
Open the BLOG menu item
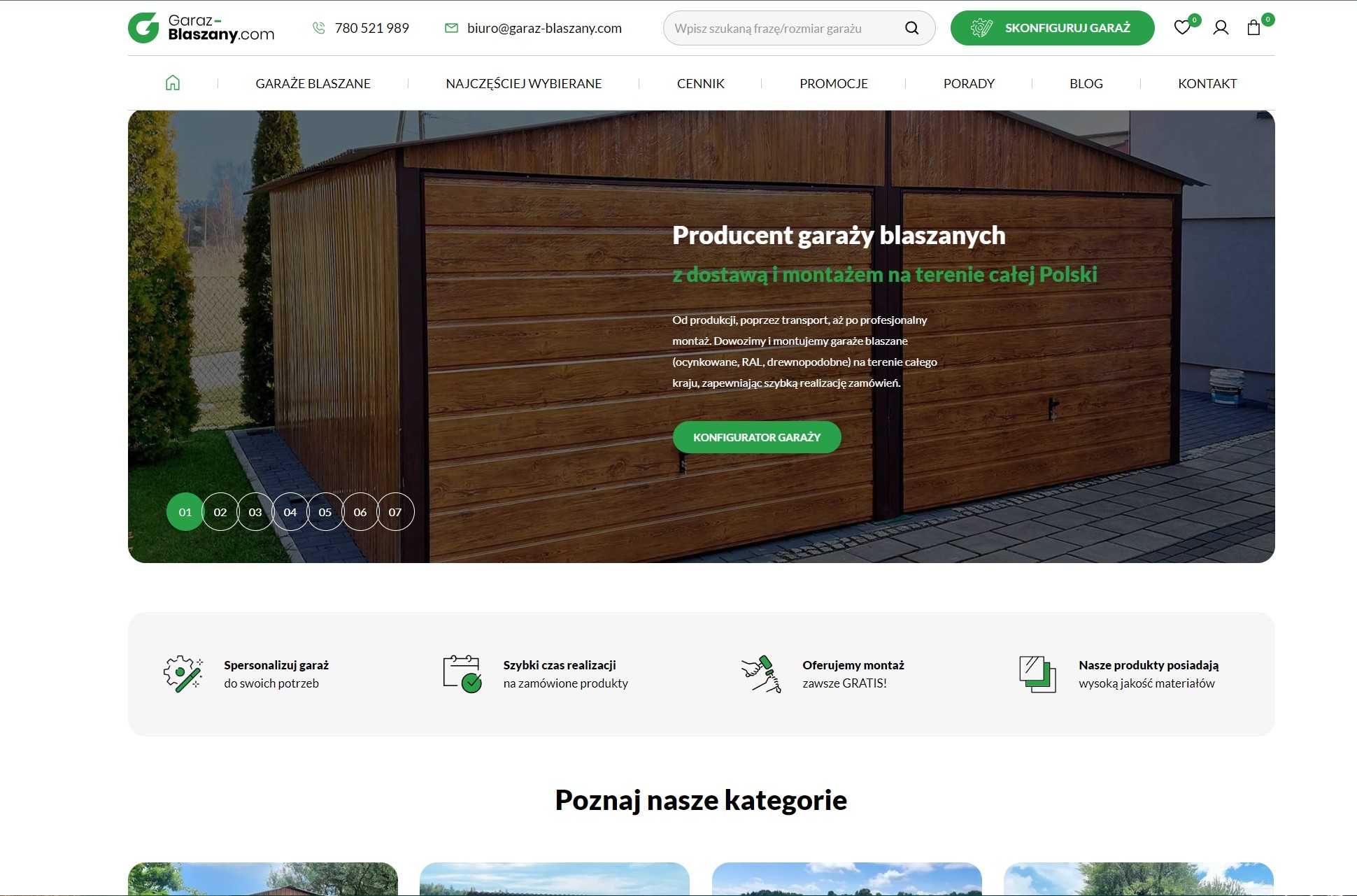click(1086, 83)
